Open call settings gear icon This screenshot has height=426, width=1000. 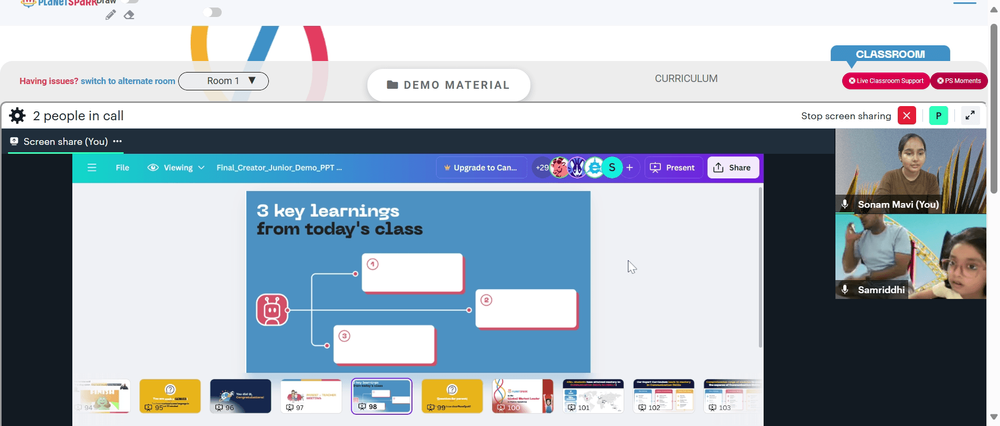[x=17, y=115]
